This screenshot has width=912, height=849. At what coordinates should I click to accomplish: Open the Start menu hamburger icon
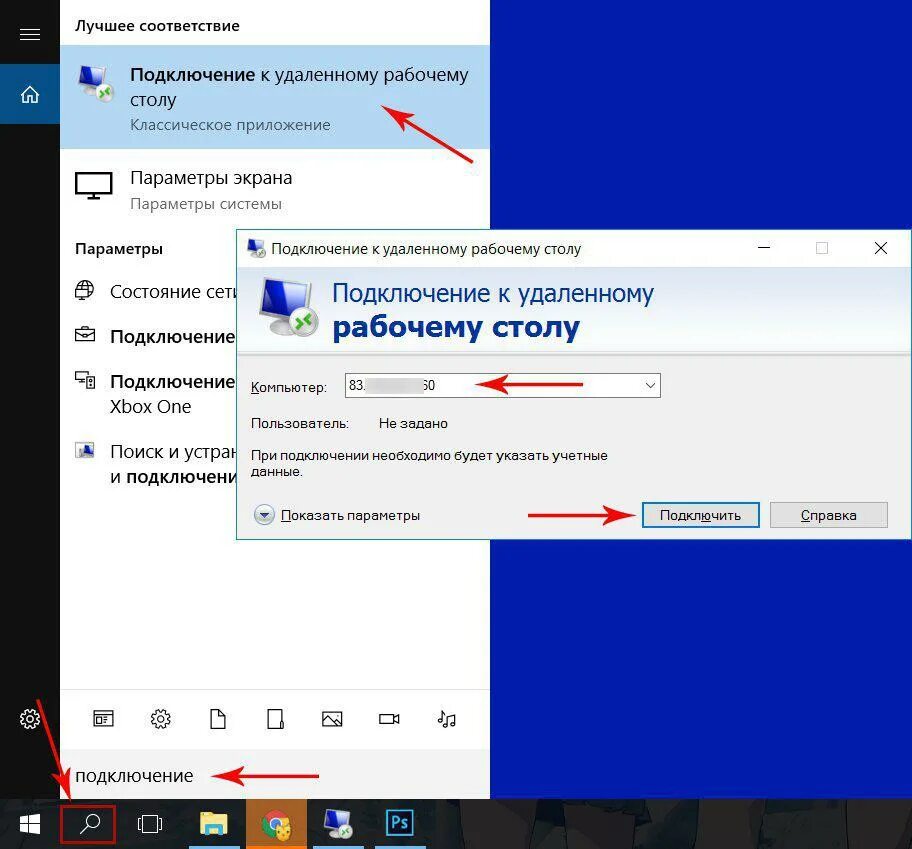[30, 35]
